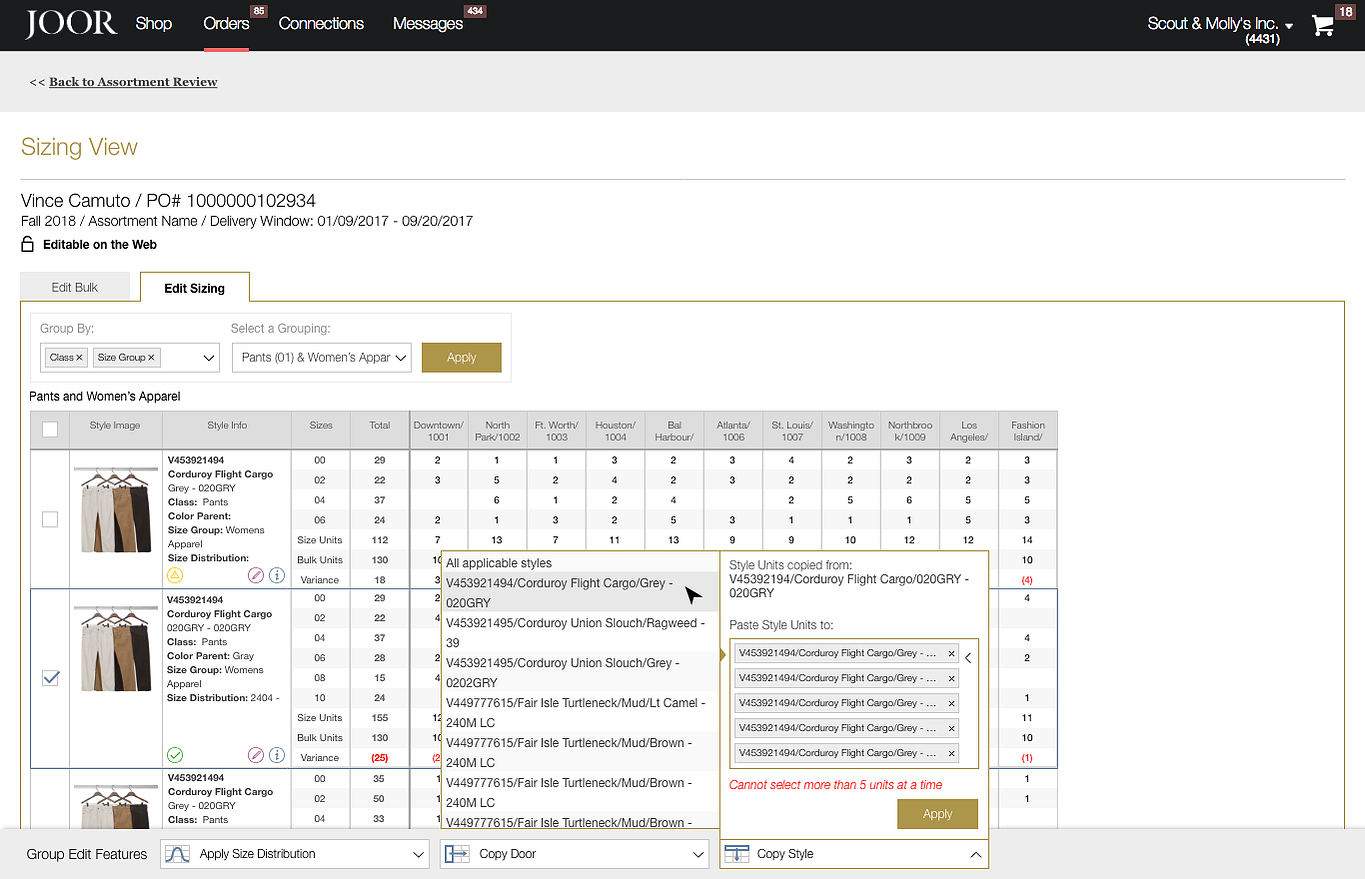Click the green checkmark status icon in the checked style row

175,755
